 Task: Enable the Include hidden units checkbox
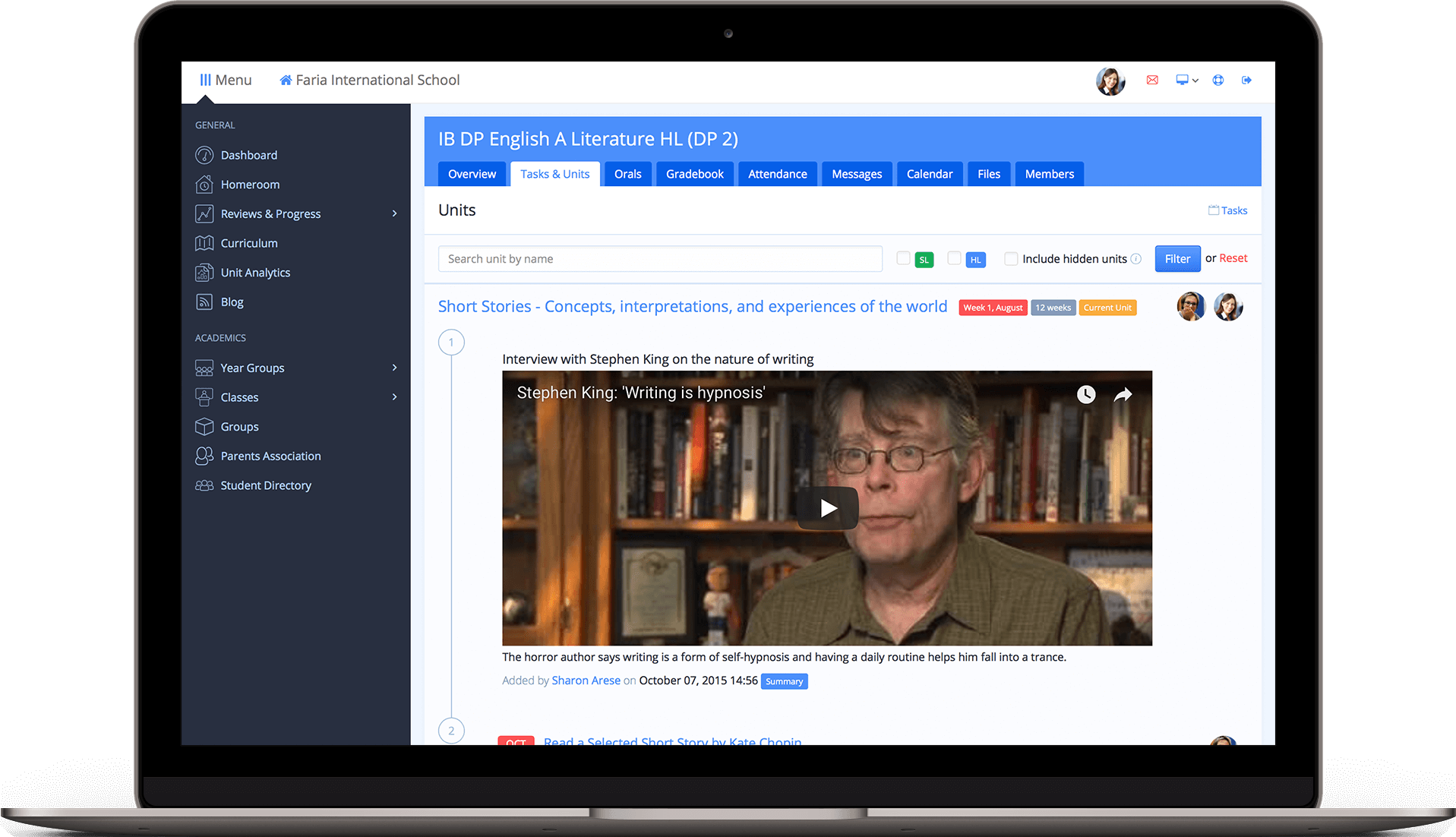coord(1011,259)
